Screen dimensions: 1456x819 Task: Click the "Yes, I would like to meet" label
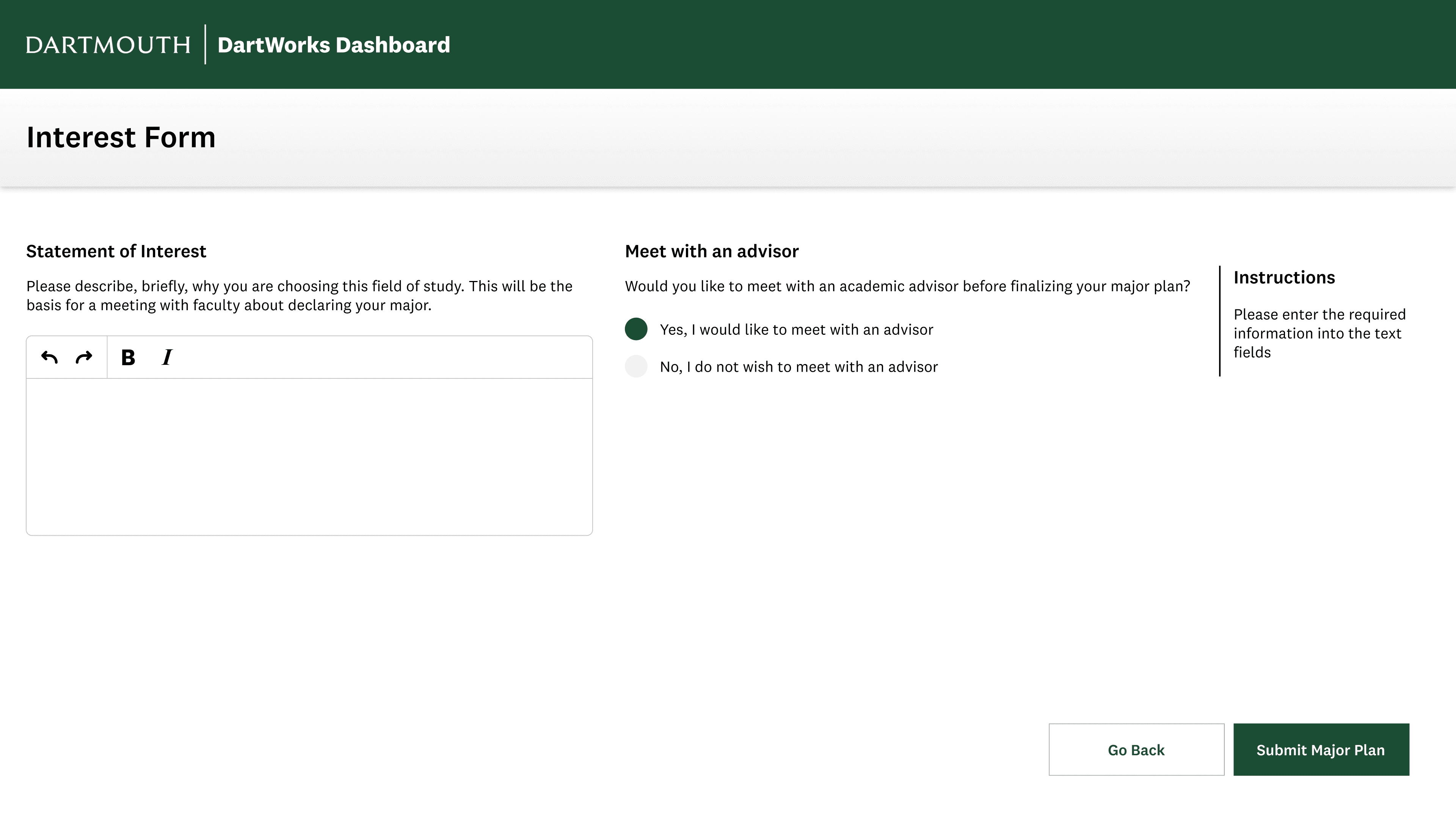(796, 329)
